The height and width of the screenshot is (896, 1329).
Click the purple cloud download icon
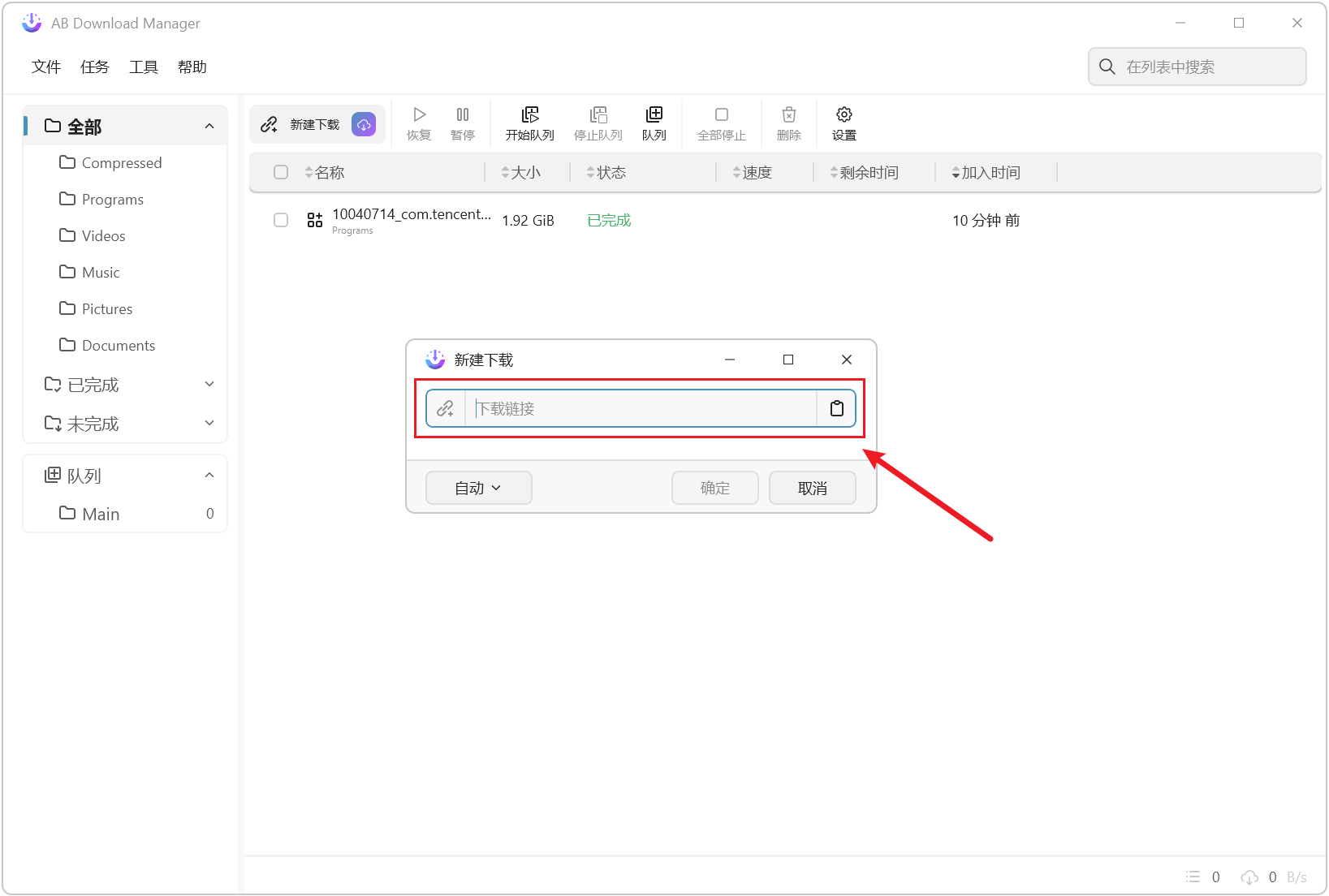(364, 124)
